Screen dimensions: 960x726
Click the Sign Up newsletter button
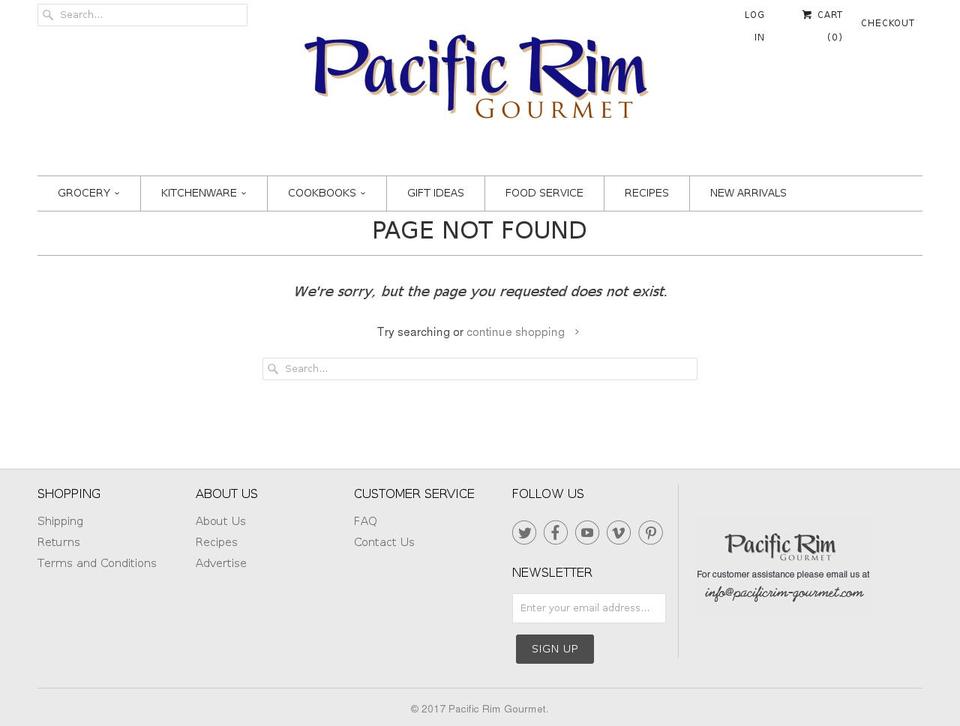[555, 649]
